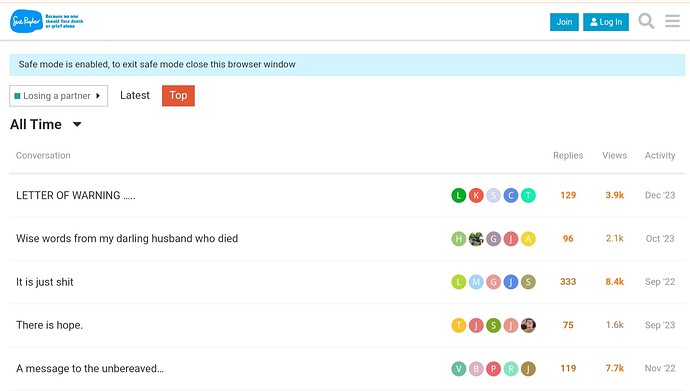Open the hamburger menu icon
Image resolution: width=690 pixels, height=391 pixels.
pos(672,21)
